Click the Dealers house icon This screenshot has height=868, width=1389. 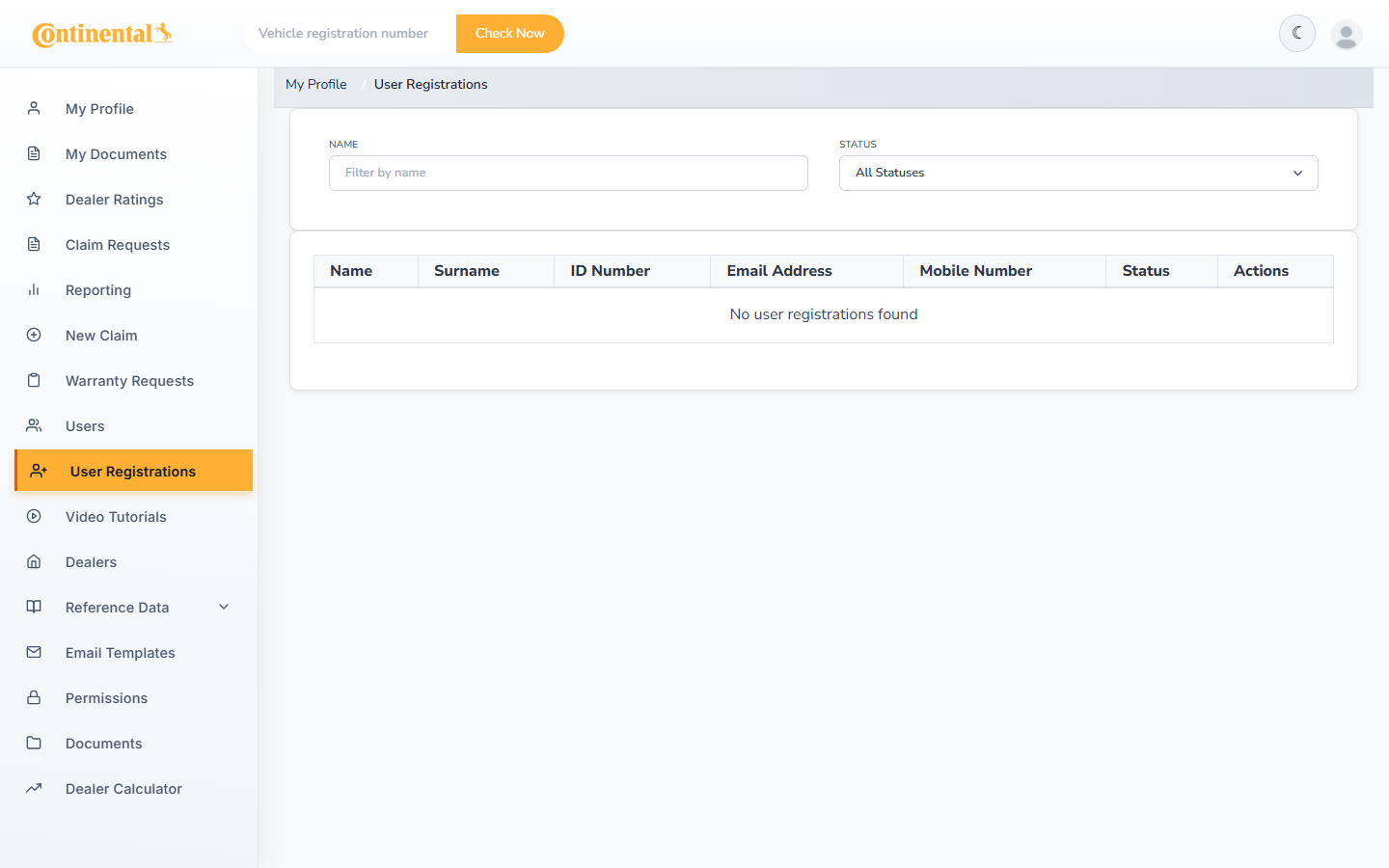34,561
